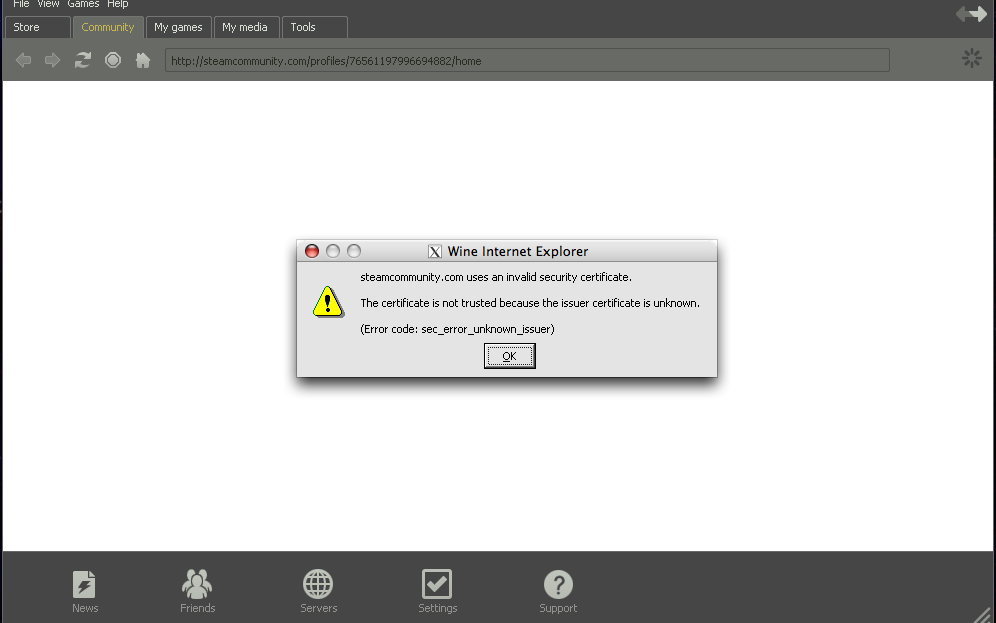Open News from the bottom bar

(x=84, y=592)
